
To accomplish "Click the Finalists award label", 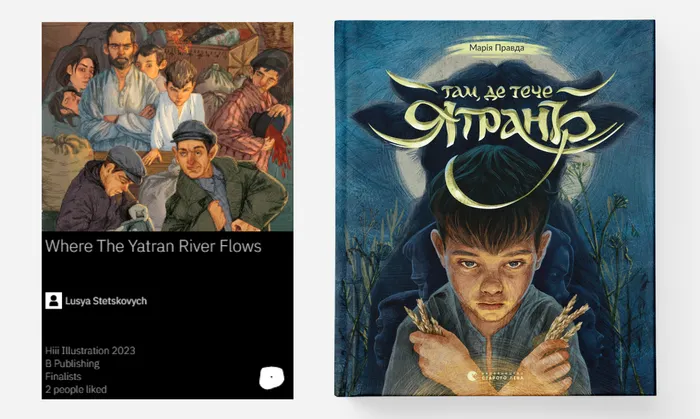I will pyautogui.click(x=63, y=377).
